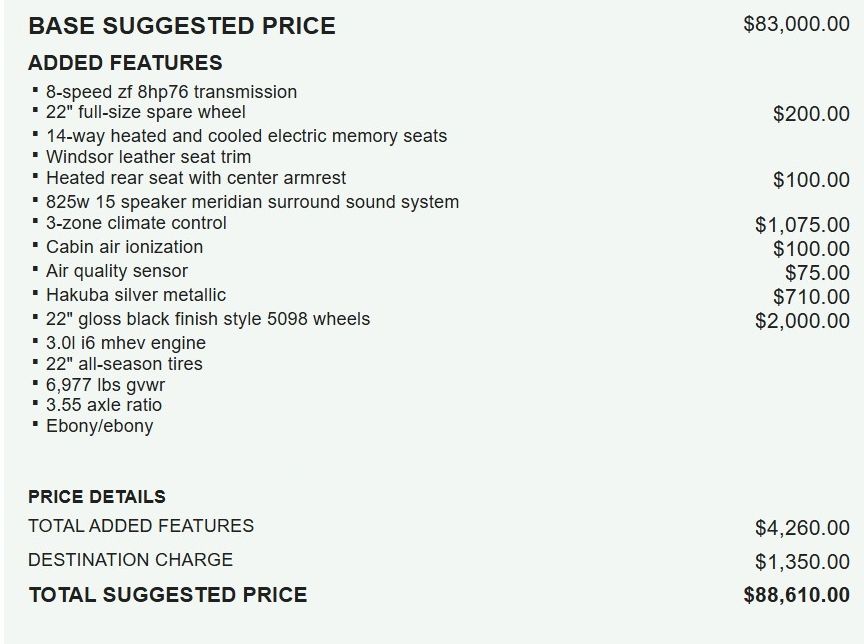Click Windsor leather seat trim entry
This screenshot has width=864, height=644.
148,157
